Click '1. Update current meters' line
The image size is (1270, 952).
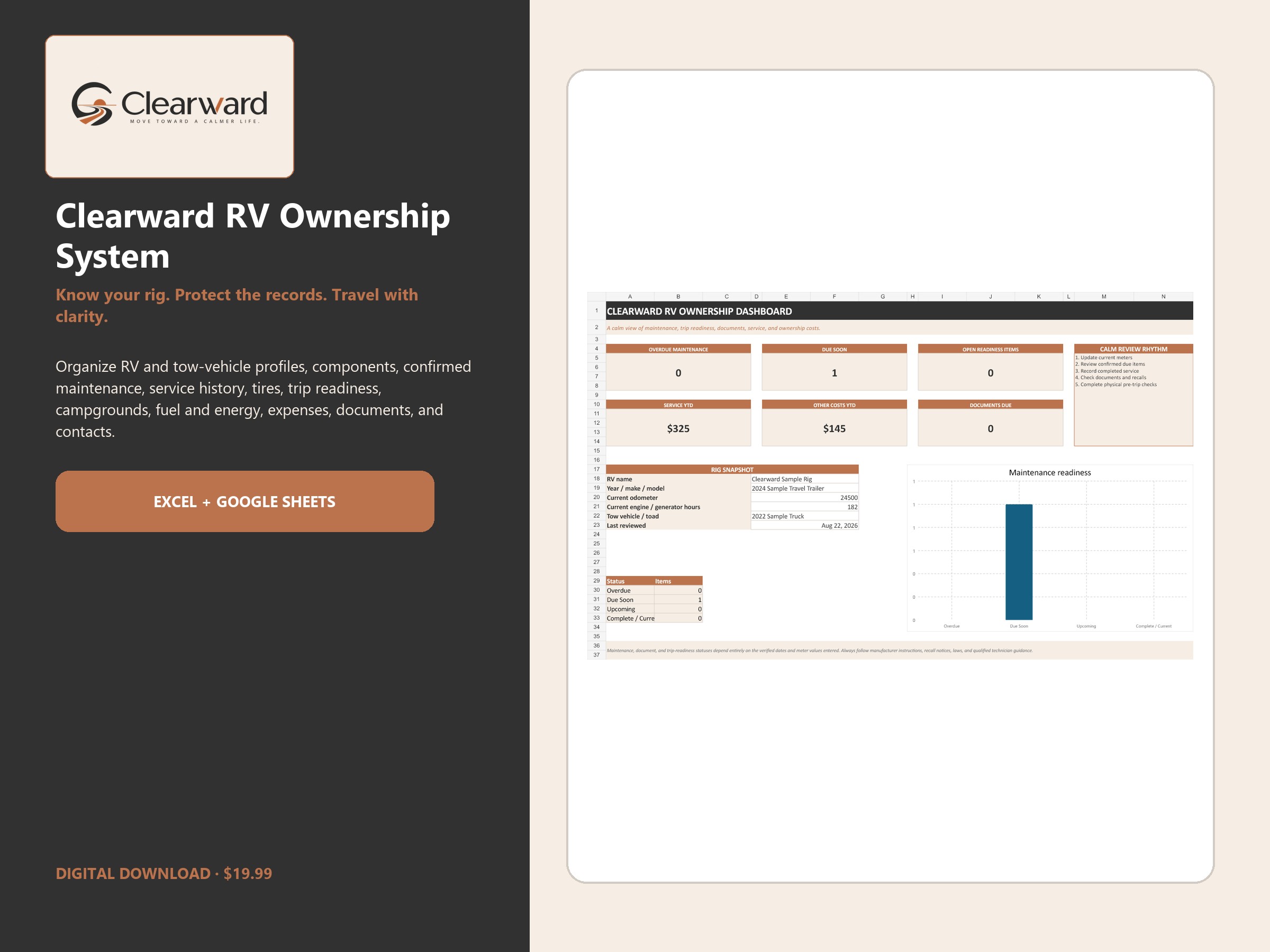(x=1103, y=358)
